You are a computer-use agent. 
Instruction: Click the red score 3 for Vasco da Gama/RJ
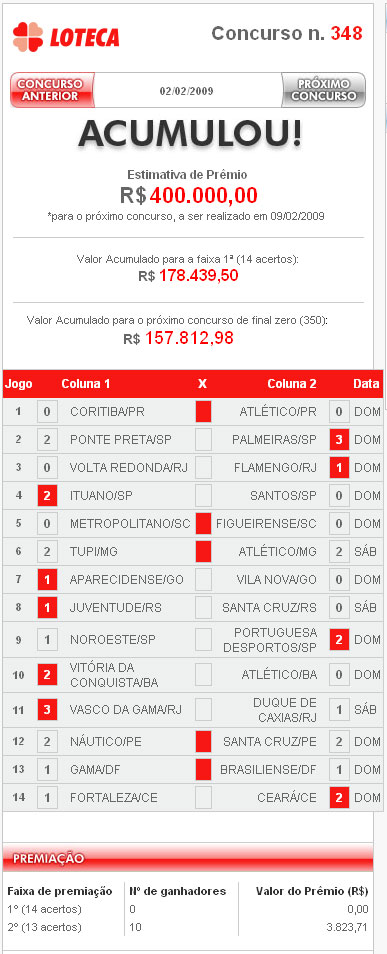tap(47, 709)
